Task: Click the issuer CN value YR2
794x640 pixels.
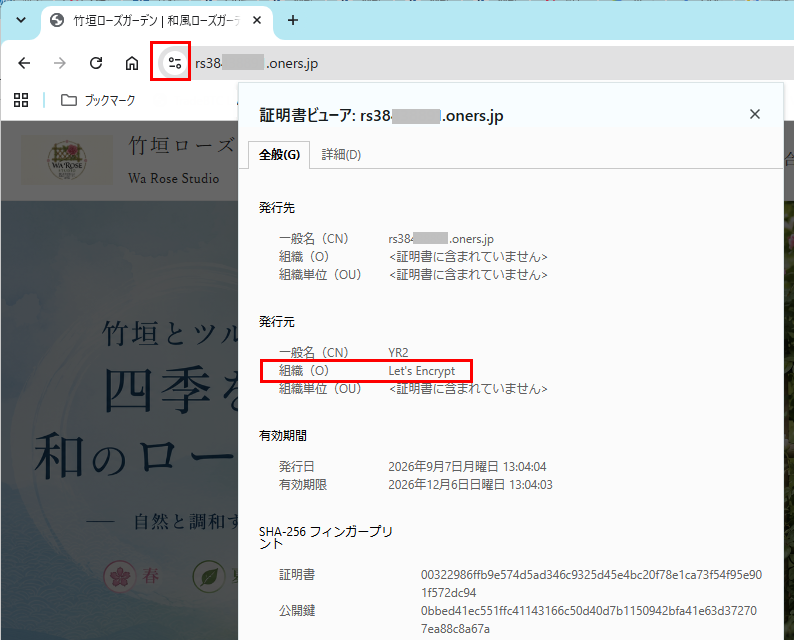Action: pyautogui.click(x=399, y=353)
